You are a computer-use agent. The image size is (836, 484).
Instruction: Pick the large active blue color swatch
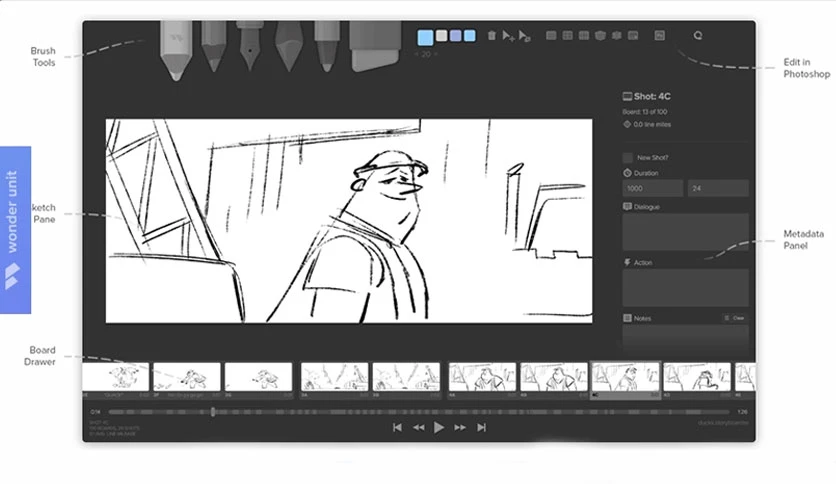425,37
